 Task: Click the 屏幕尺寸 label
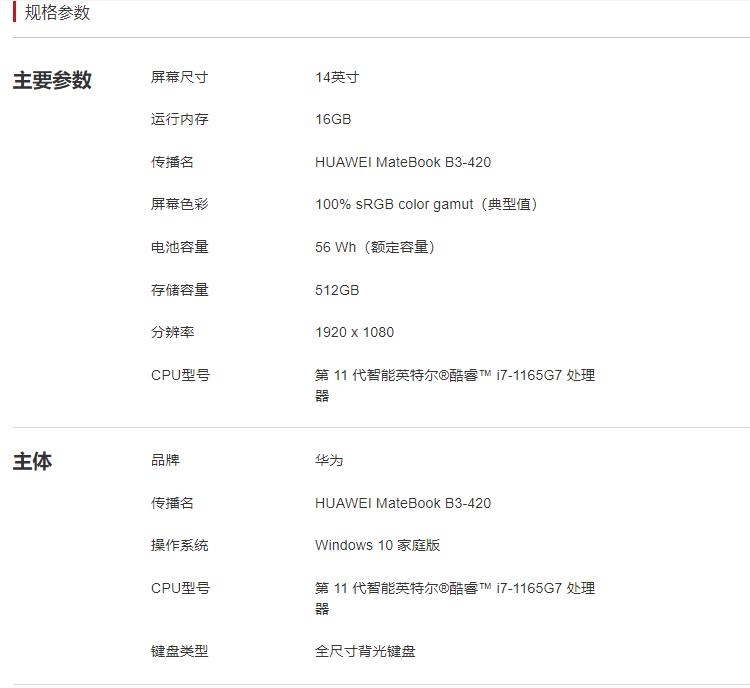[x=179, y=77]
